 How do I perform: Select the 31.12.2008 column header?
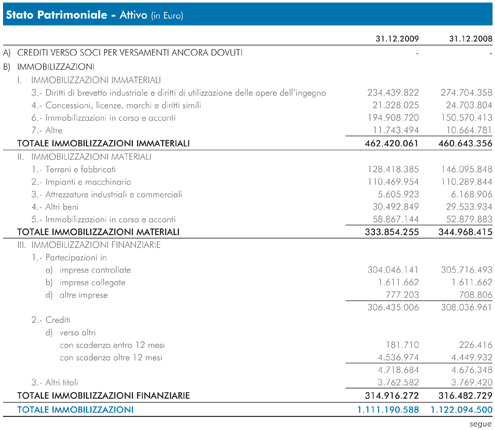pyautogui.click(x=470, y=39)
